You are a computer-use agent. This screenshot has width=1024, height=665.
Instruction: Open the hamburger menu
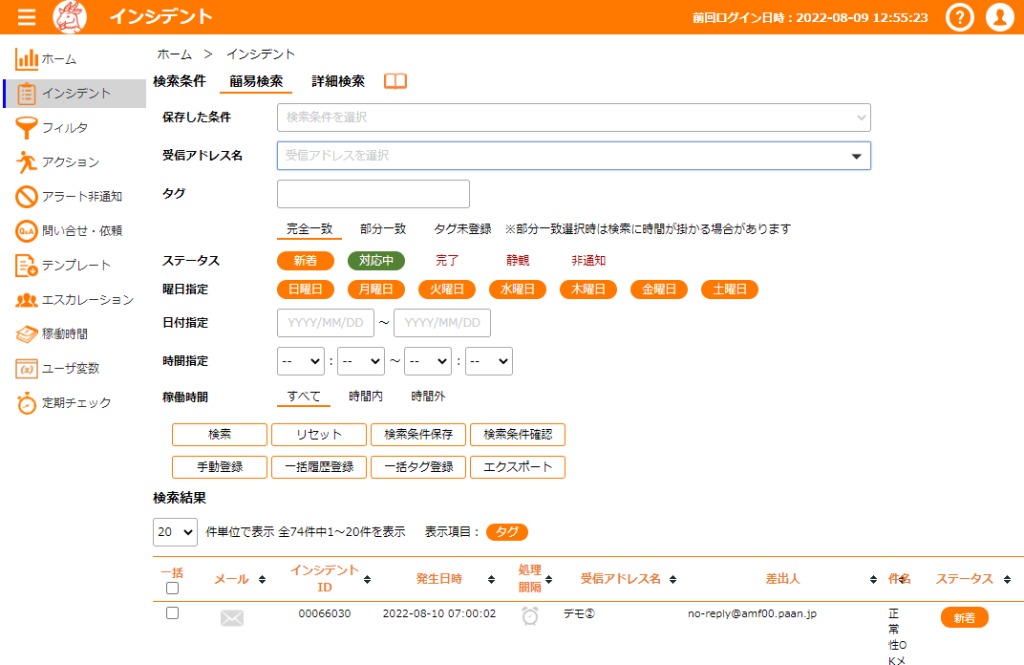point(27,17)
